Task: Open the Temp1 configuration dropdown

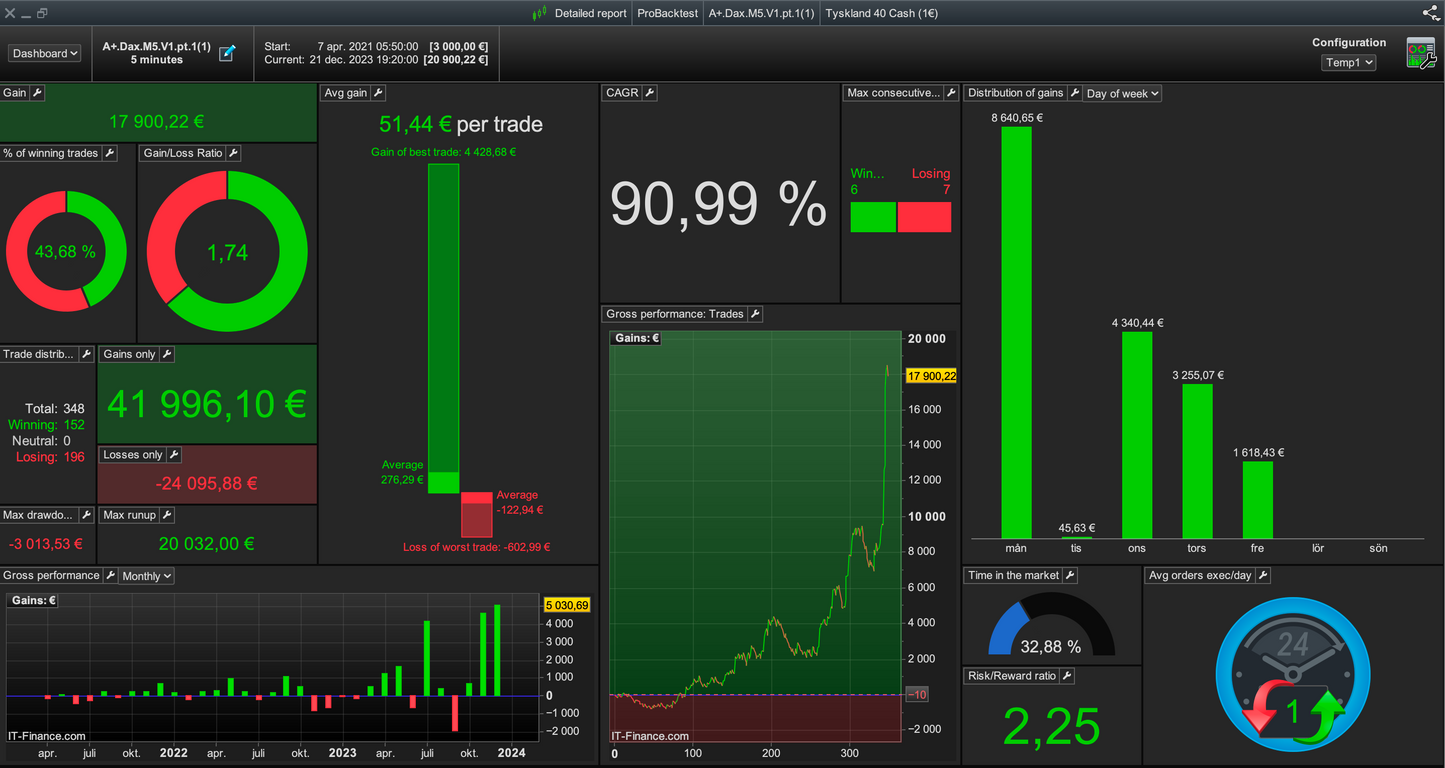Action: [x=1349, y=62]
